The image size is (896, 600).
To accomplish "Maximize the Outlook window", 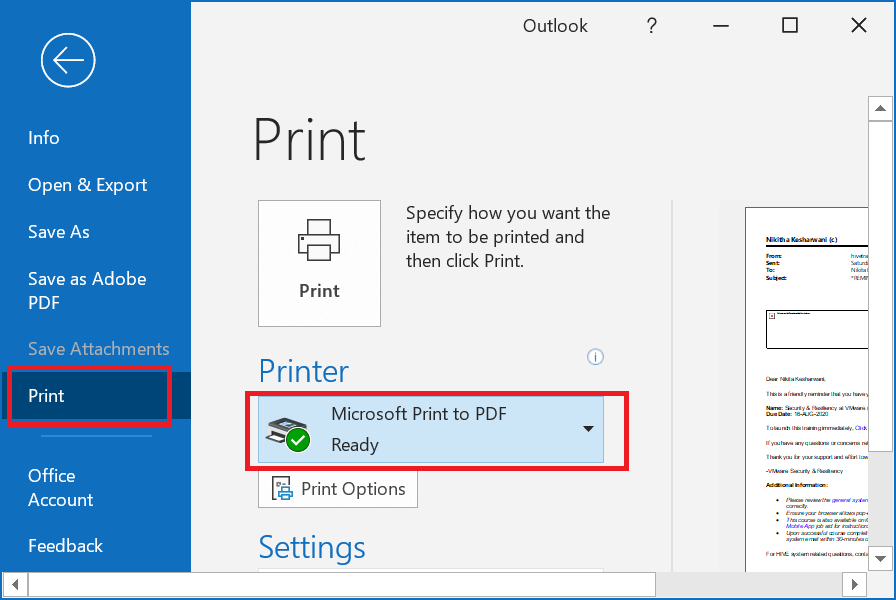I will point(790,25).
